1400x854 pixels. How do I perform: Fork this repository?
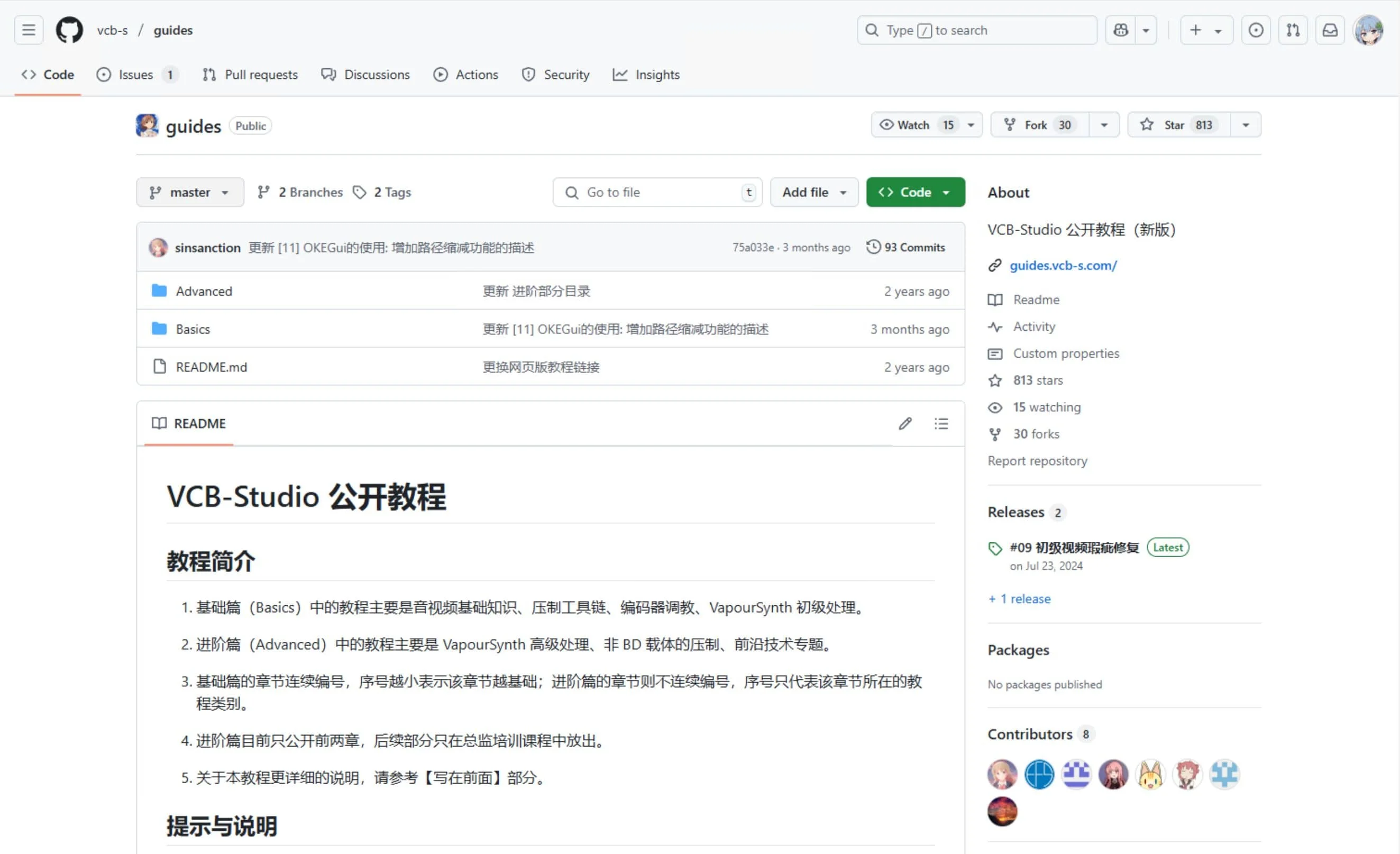coord(1040,124)
